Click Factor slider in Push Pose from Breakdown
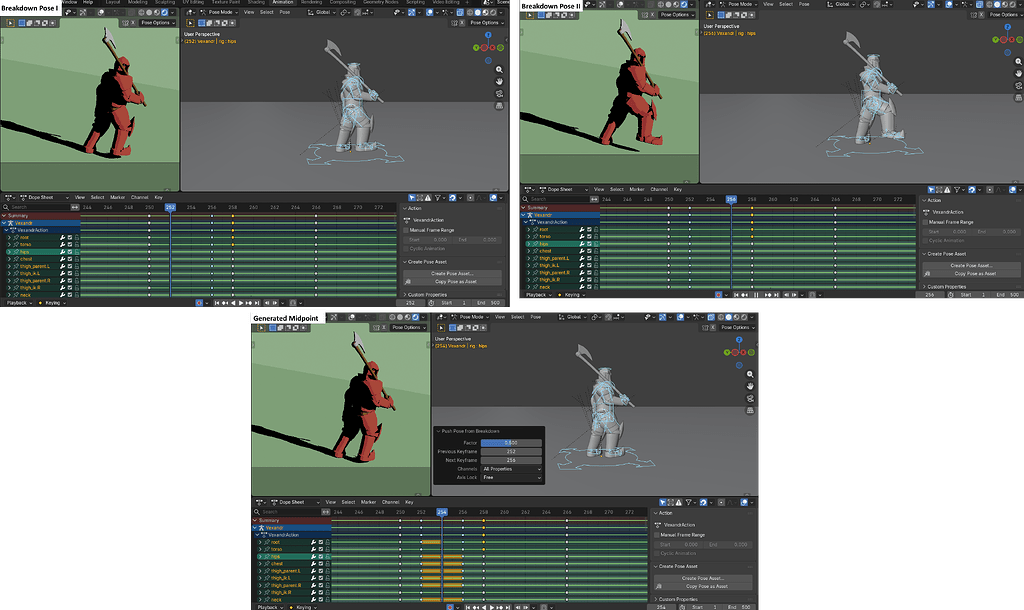The image size is (1024, 610). [x=511, y=443]
